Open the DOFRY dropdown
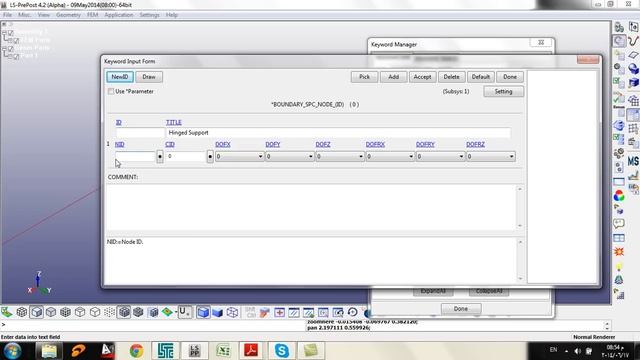 click(x=440, y=156)
